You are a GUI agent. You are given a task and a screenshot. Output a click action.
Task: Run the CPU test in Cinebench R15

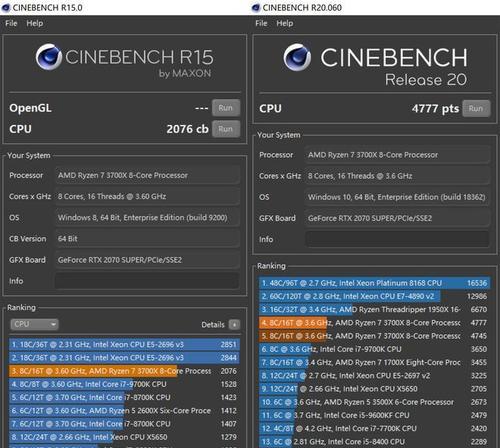coord(226,129)
